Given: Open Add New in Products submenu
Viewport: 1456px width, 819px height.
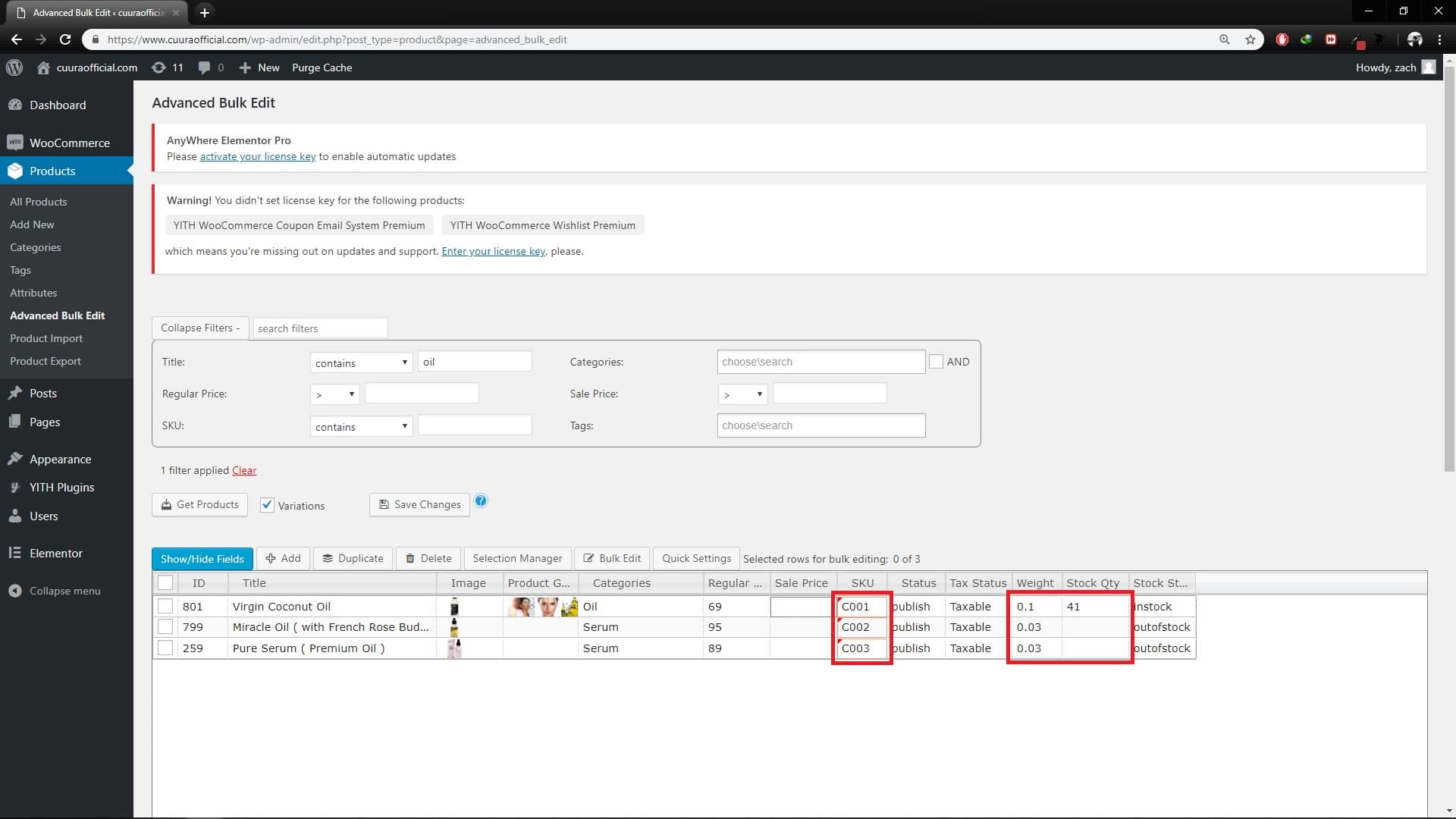Looking at the screenshot, I should (x=32, y=224).
